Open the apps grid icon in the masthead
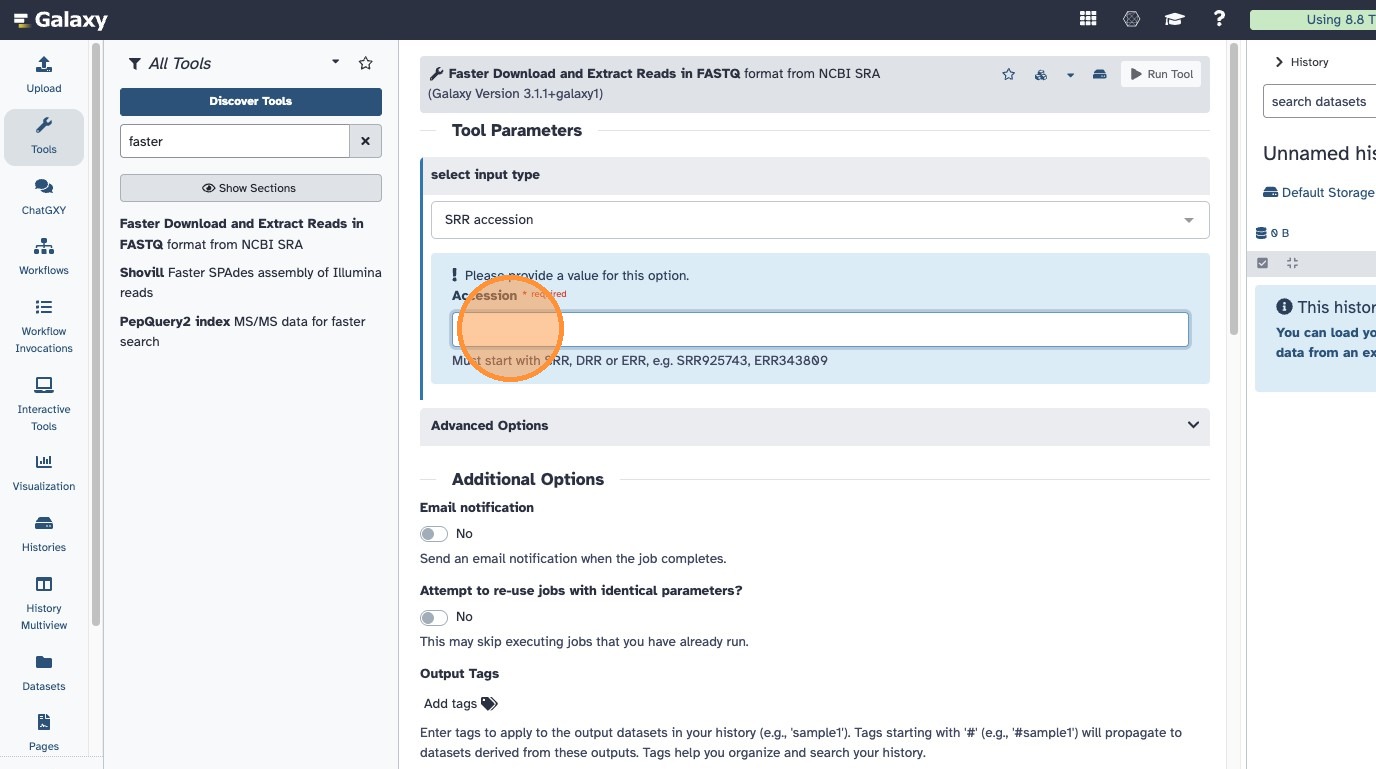Viewport: 1376px width, 769px height. tap(1088, 19)
